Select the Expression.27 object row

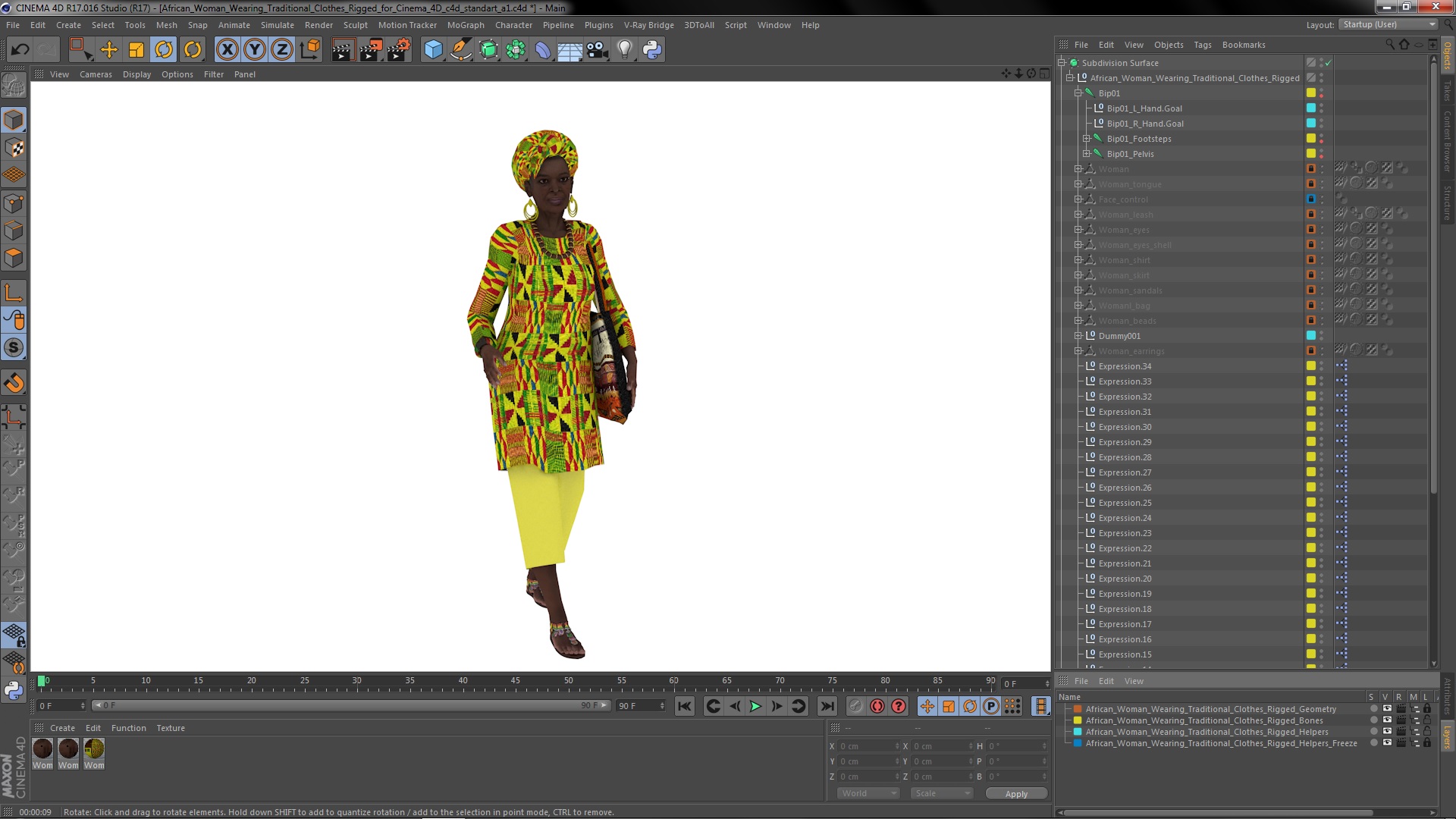pyautogui.click(x=1125, y=472)
